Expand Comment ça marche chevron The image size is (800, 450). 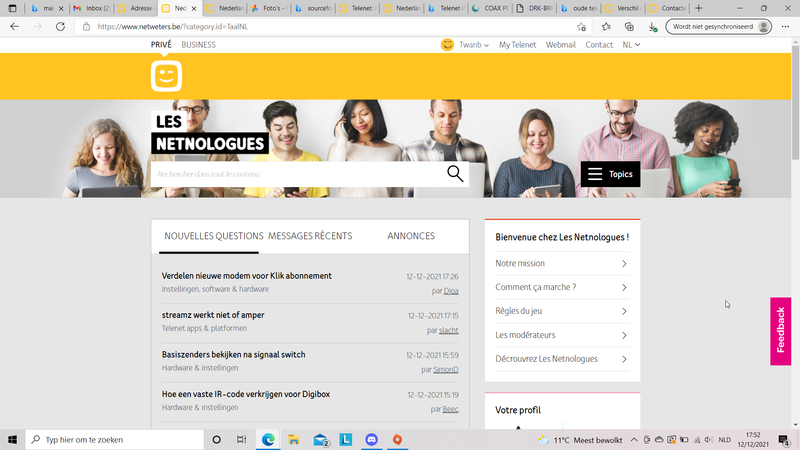tap(624, 288)
